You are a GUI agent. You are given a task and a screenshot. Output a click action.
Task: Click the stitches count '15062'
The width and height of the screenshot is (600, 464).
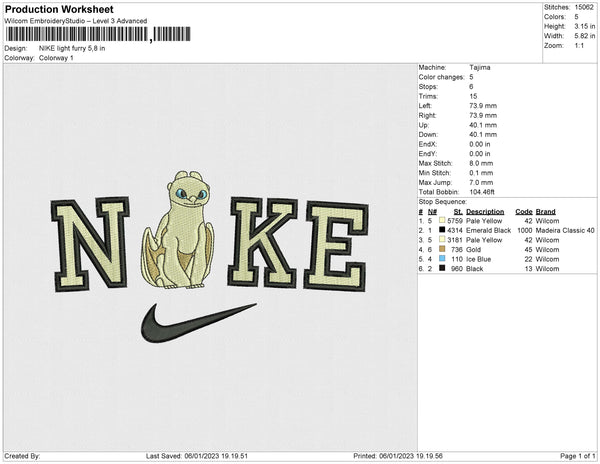[584, 7]
